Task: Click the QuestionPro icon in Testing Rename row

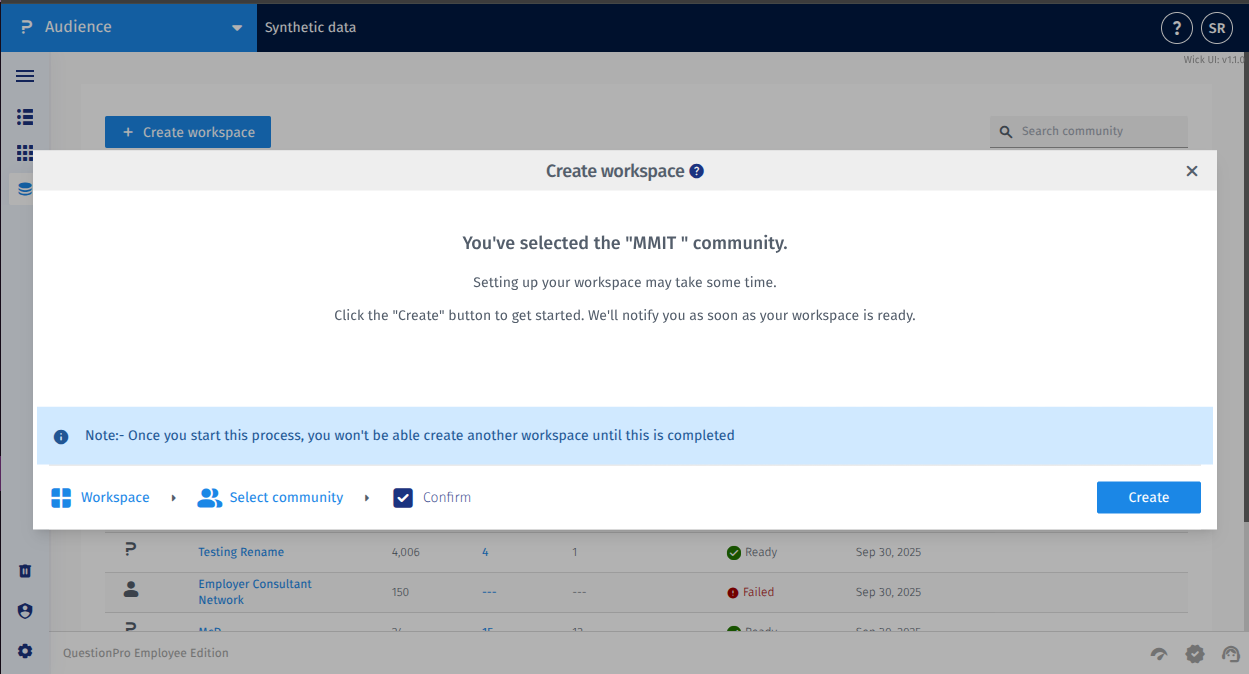Action: [x=130, y=550]
